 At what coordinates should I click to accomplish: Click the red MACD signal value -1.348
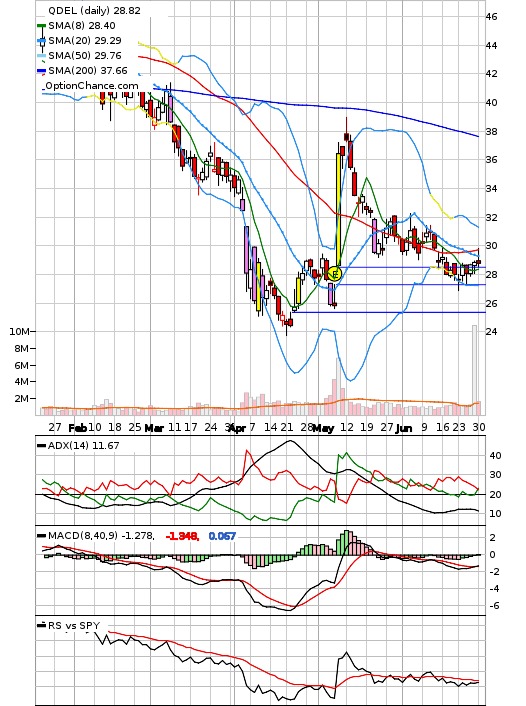pos(182,536)
